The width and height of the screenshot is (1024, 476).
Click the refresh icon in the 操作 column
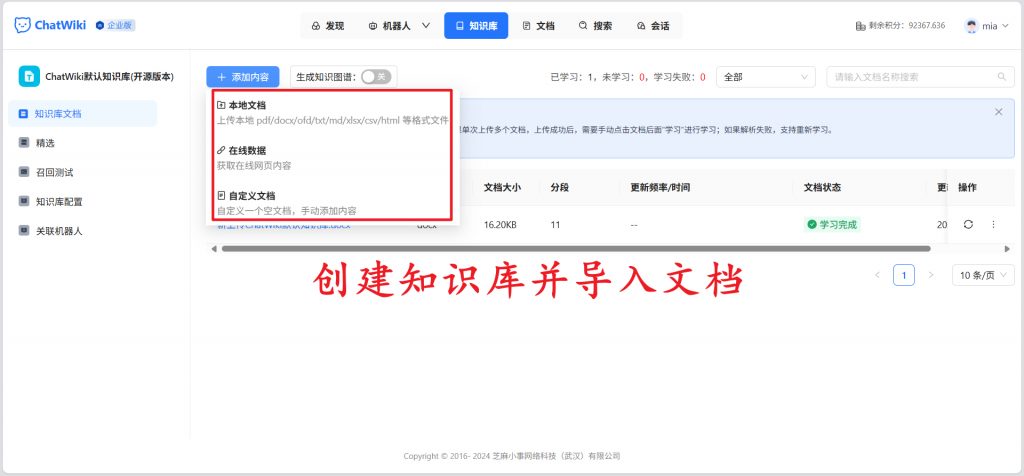(968, 225)
